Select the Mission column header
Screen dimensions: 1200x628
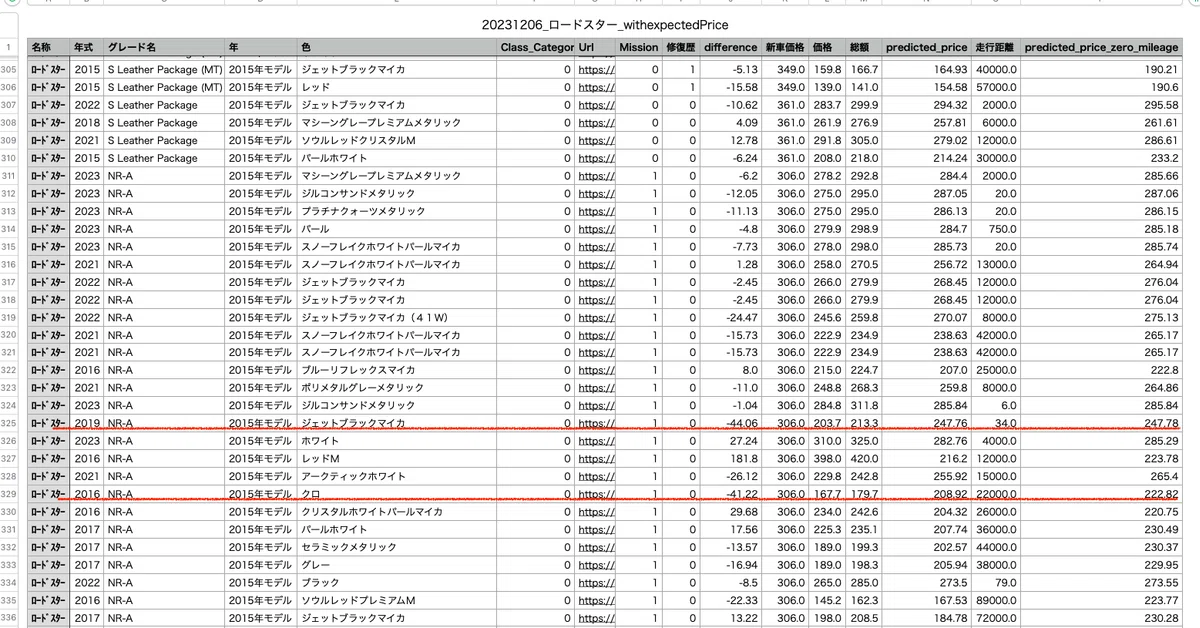click(x=638, y=47)
